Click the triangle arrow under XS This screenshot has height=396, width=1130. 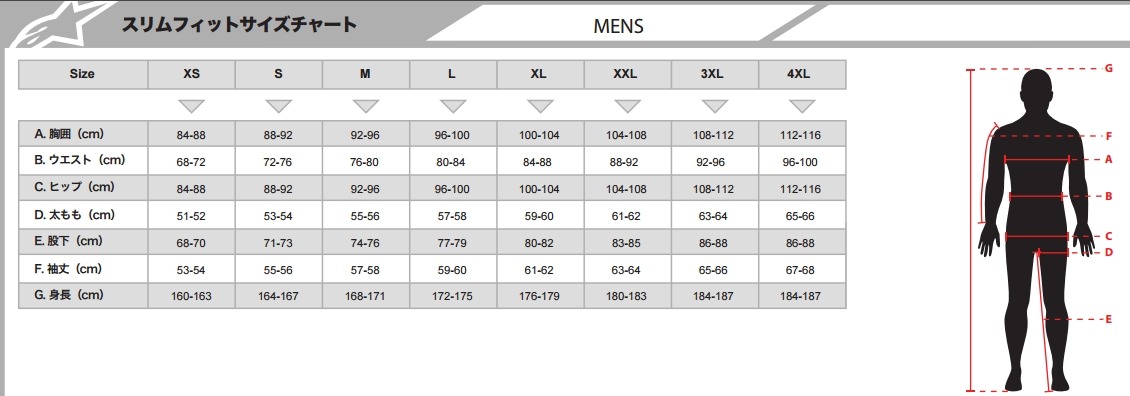tap(192, 106)
